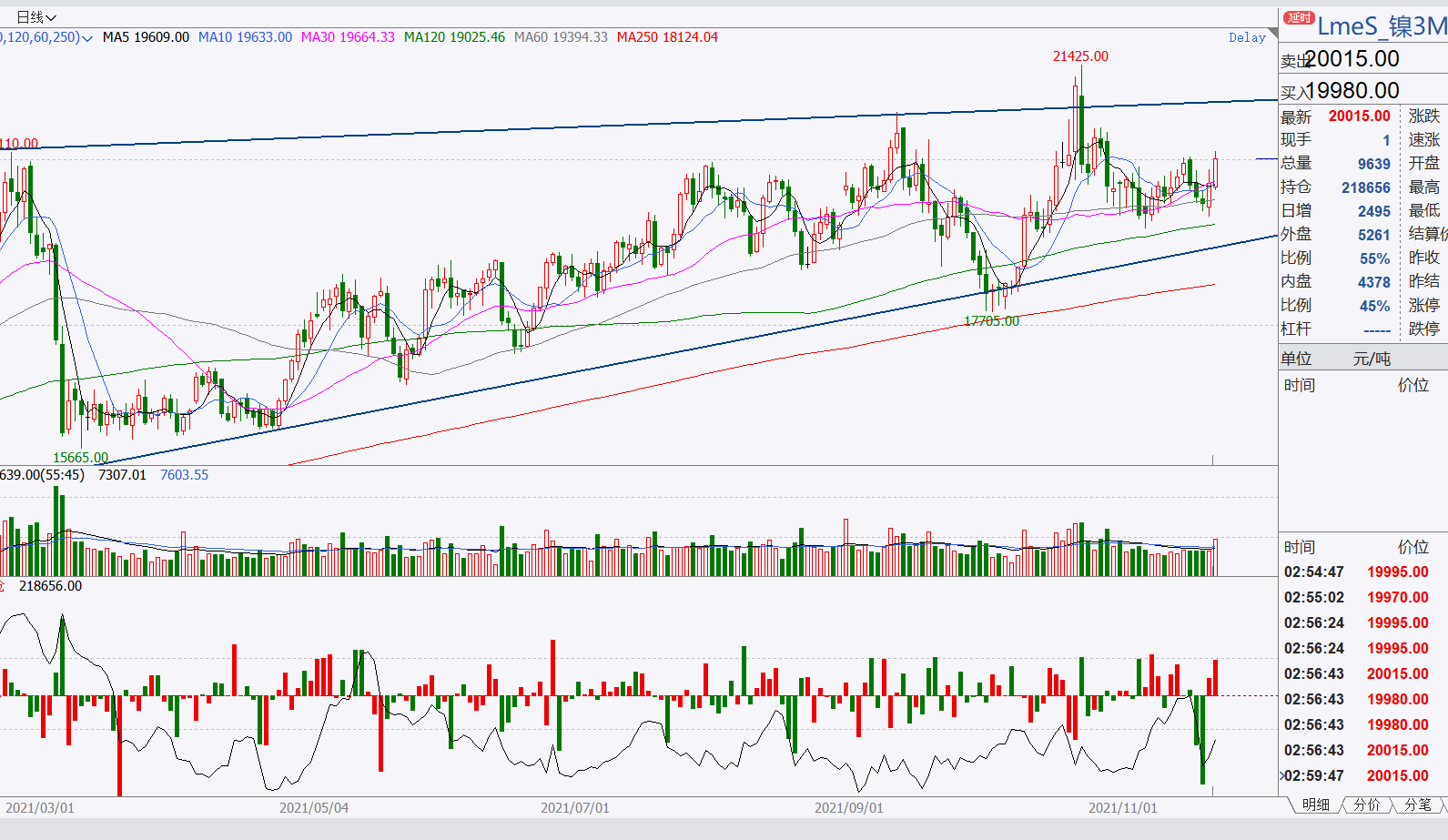1448x840 pixels.
Task: Click the 开盘 field label
Action: 1424,163
